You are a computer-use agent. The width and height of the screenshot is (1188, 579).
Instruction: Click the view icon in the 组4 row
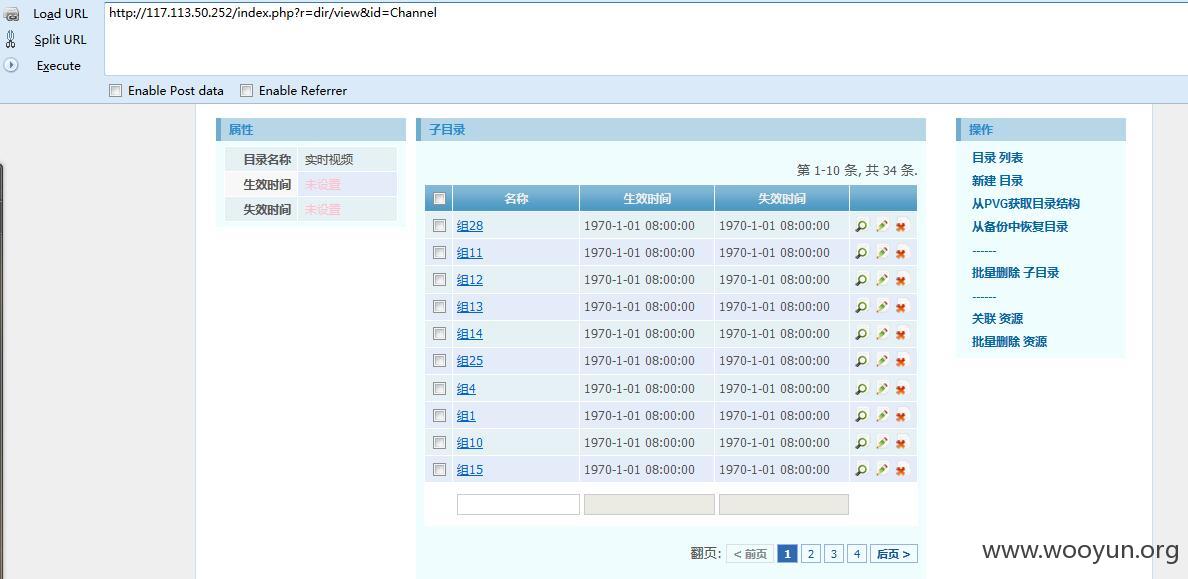pyautogui.click(x=861, y=389)
